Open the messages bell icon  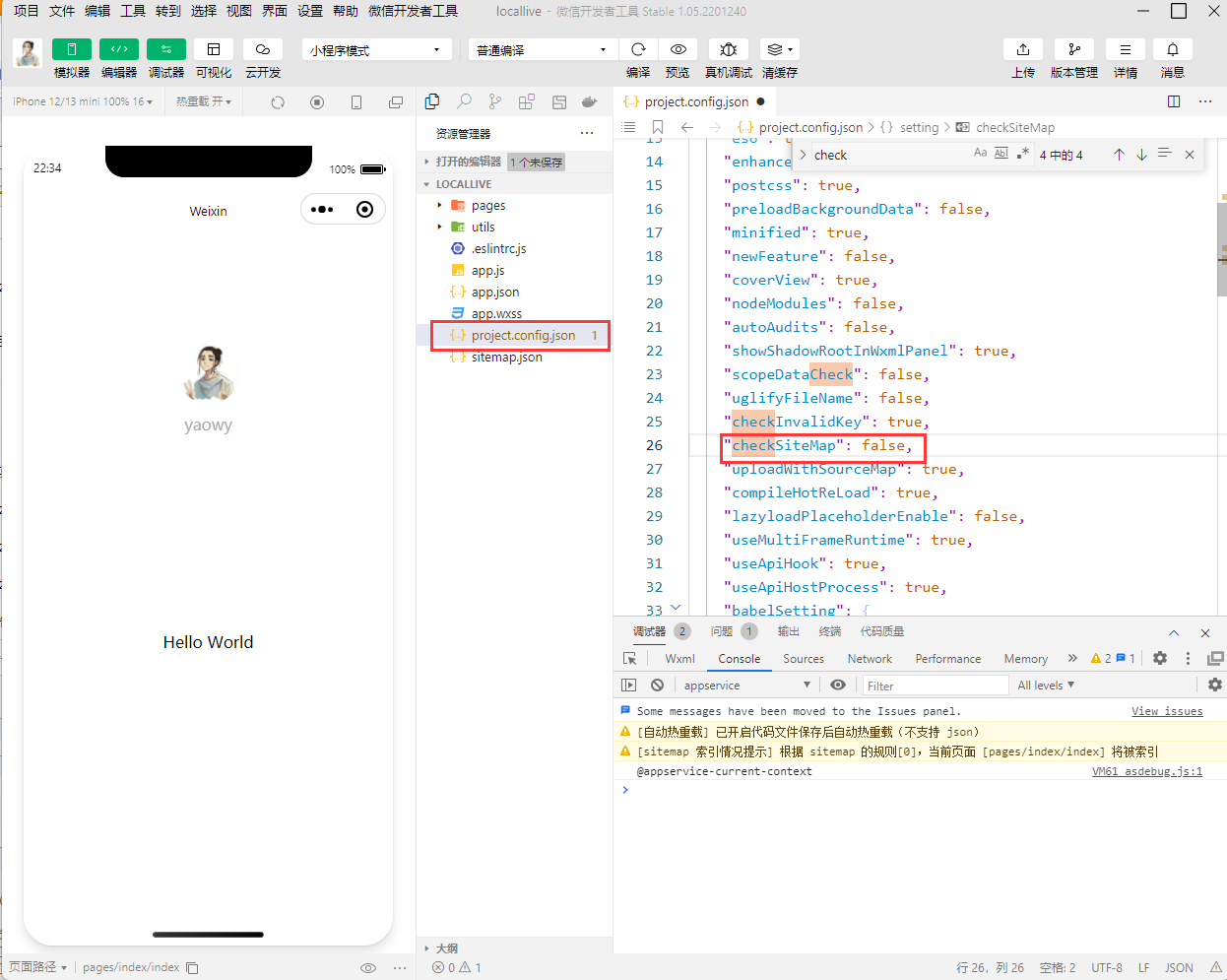coord(1173,49)
